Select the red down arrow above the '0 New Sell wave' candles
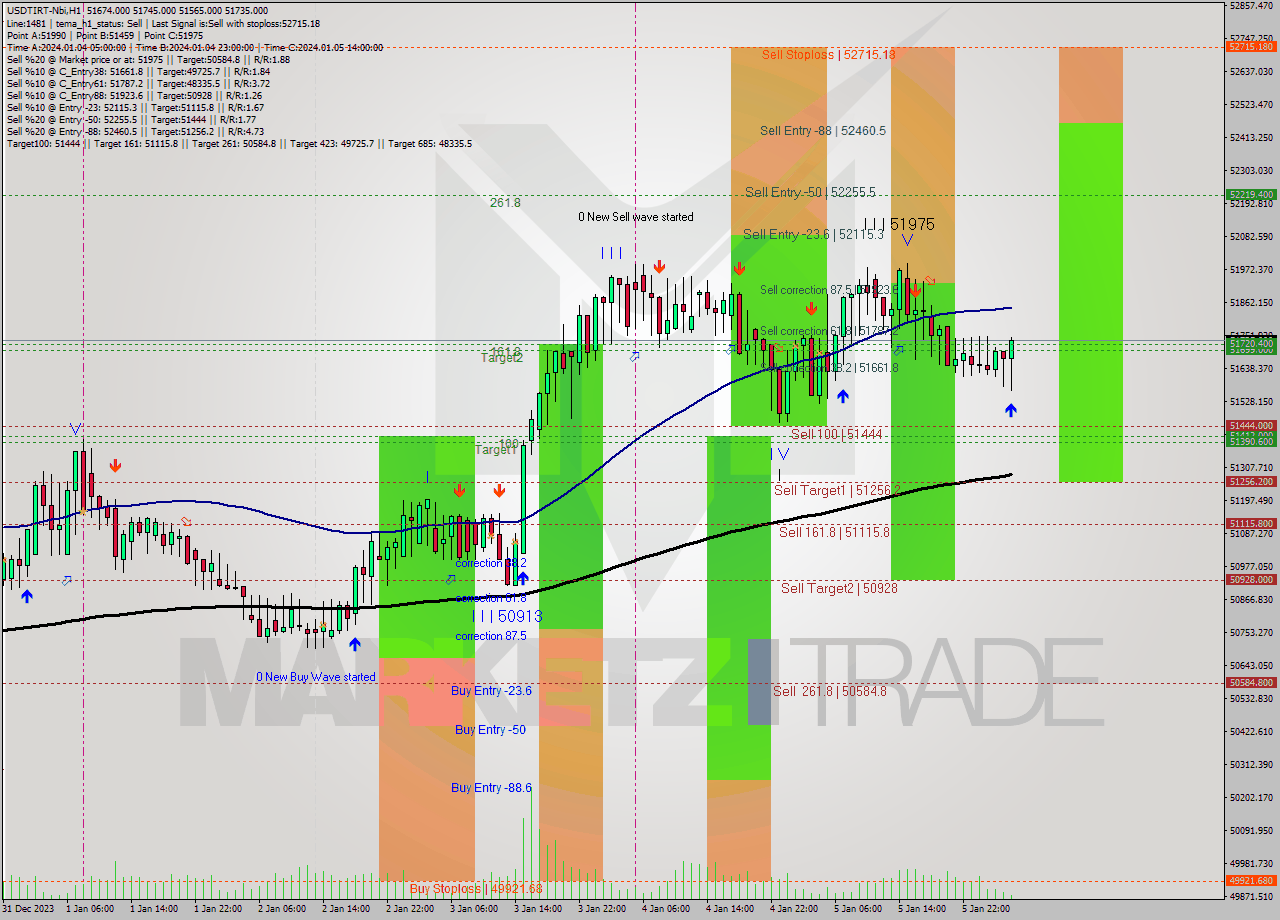This screenshot has width=1280, height=920. point(659,266)
